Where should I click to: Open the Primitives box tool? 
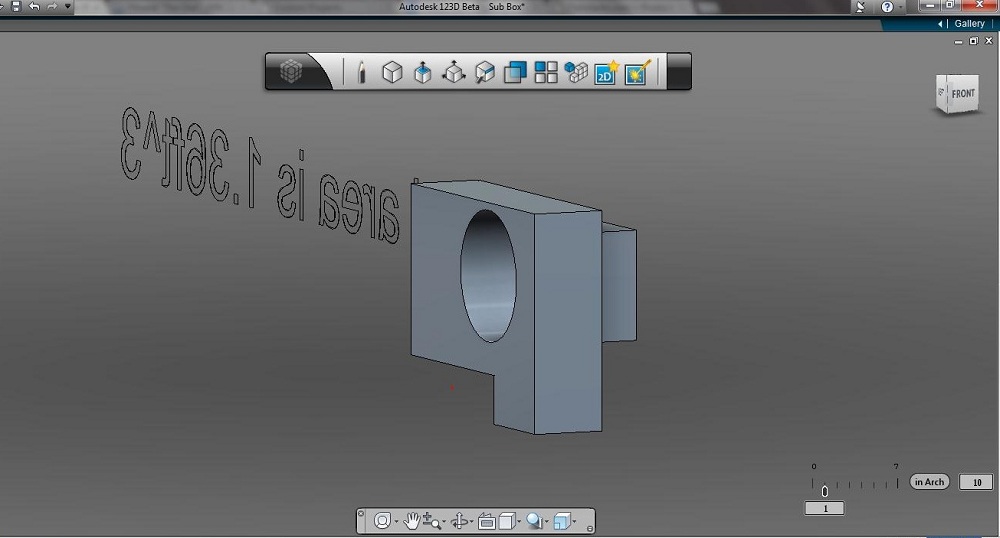[392, 72]
